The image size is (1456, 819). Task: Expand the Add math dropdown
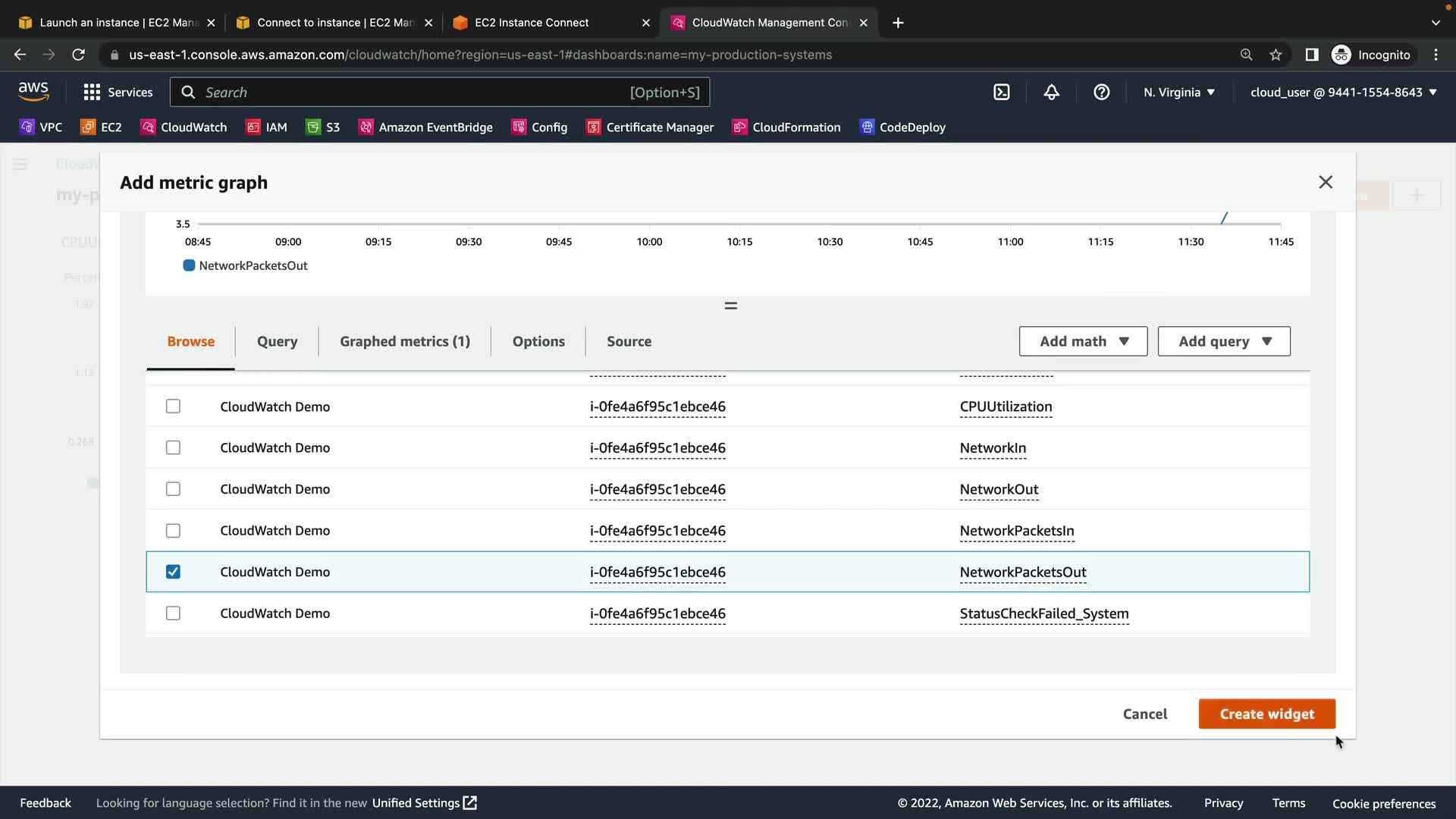(x=1083, y=341)
